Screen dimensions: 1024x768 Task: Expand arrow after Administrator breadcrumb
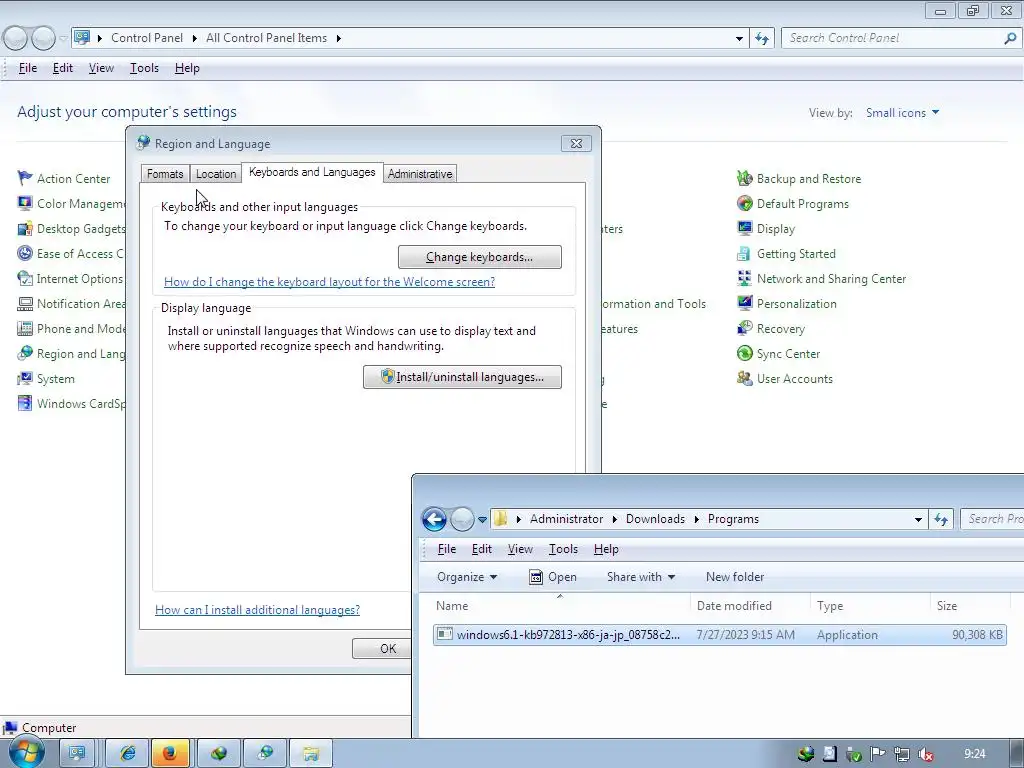(615, 519)
